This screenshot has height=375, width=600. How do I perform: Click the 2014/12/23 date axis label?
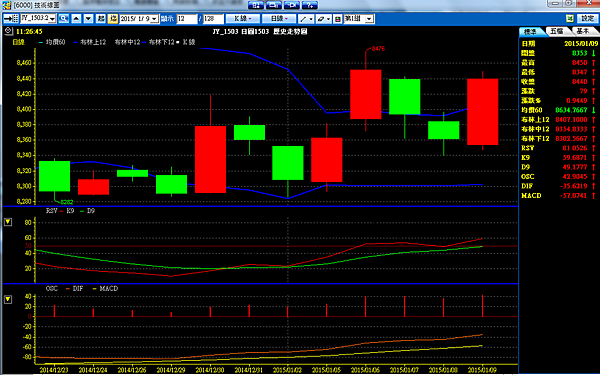(54, 370)
